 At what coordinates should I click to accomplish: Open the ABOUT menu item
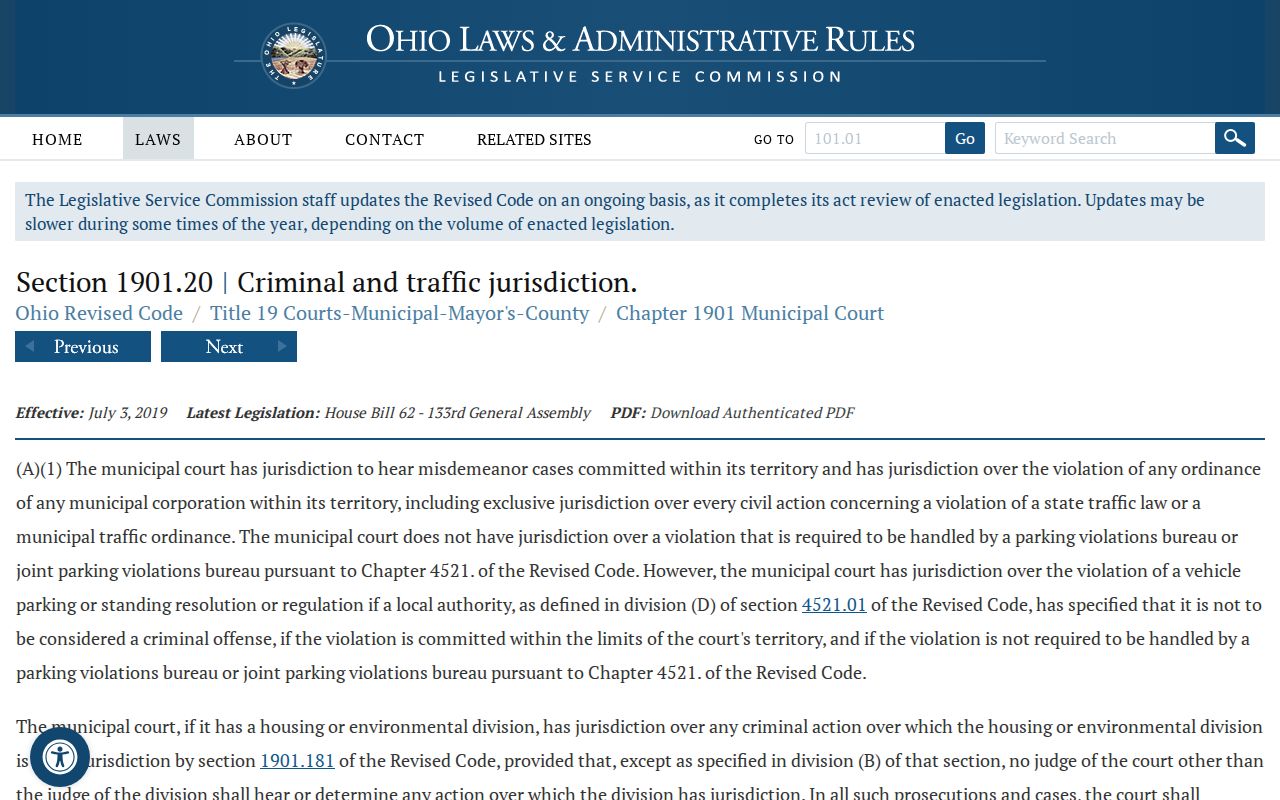coord(263,139)
